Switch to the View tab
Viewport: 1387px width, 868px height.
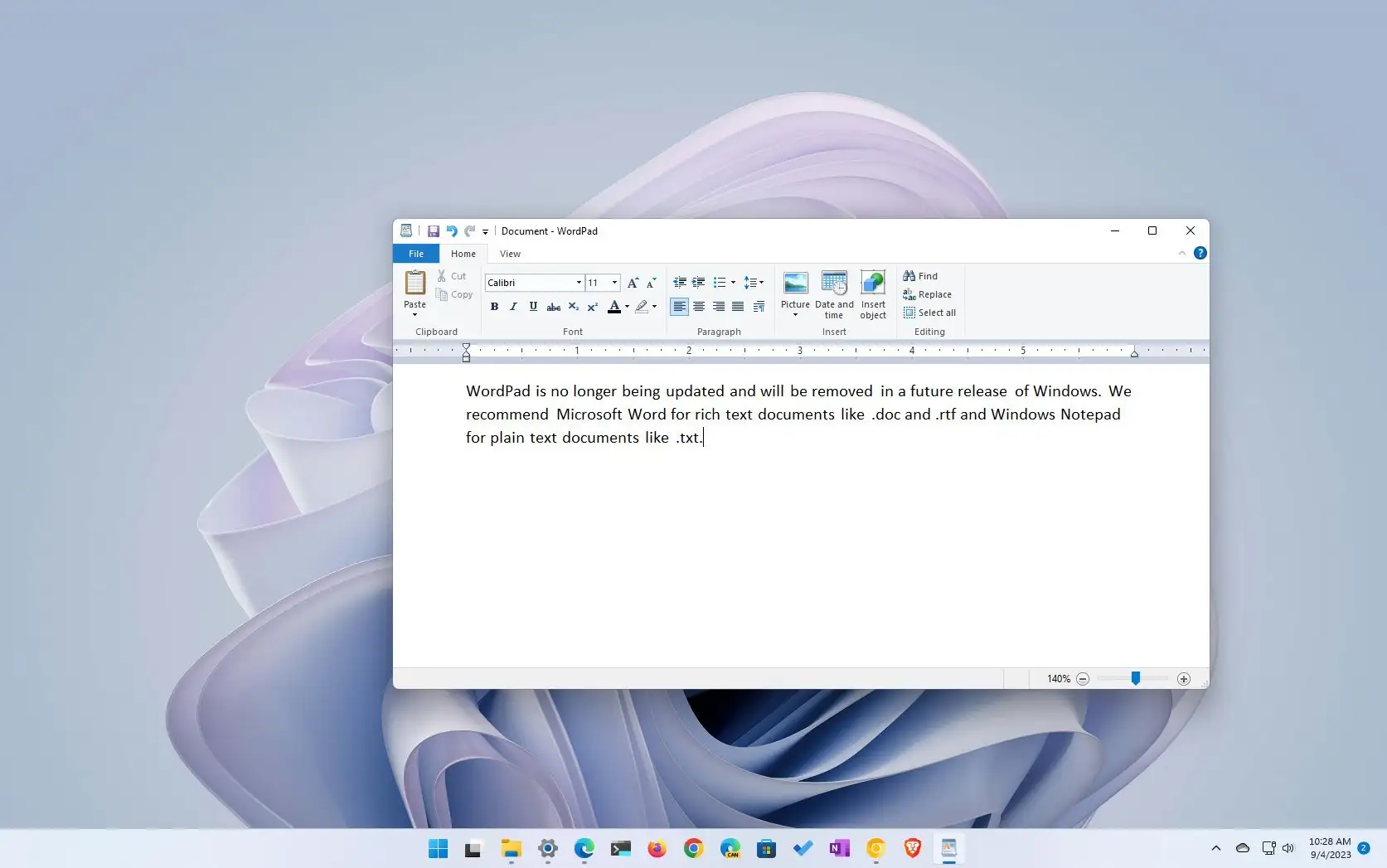510,254
